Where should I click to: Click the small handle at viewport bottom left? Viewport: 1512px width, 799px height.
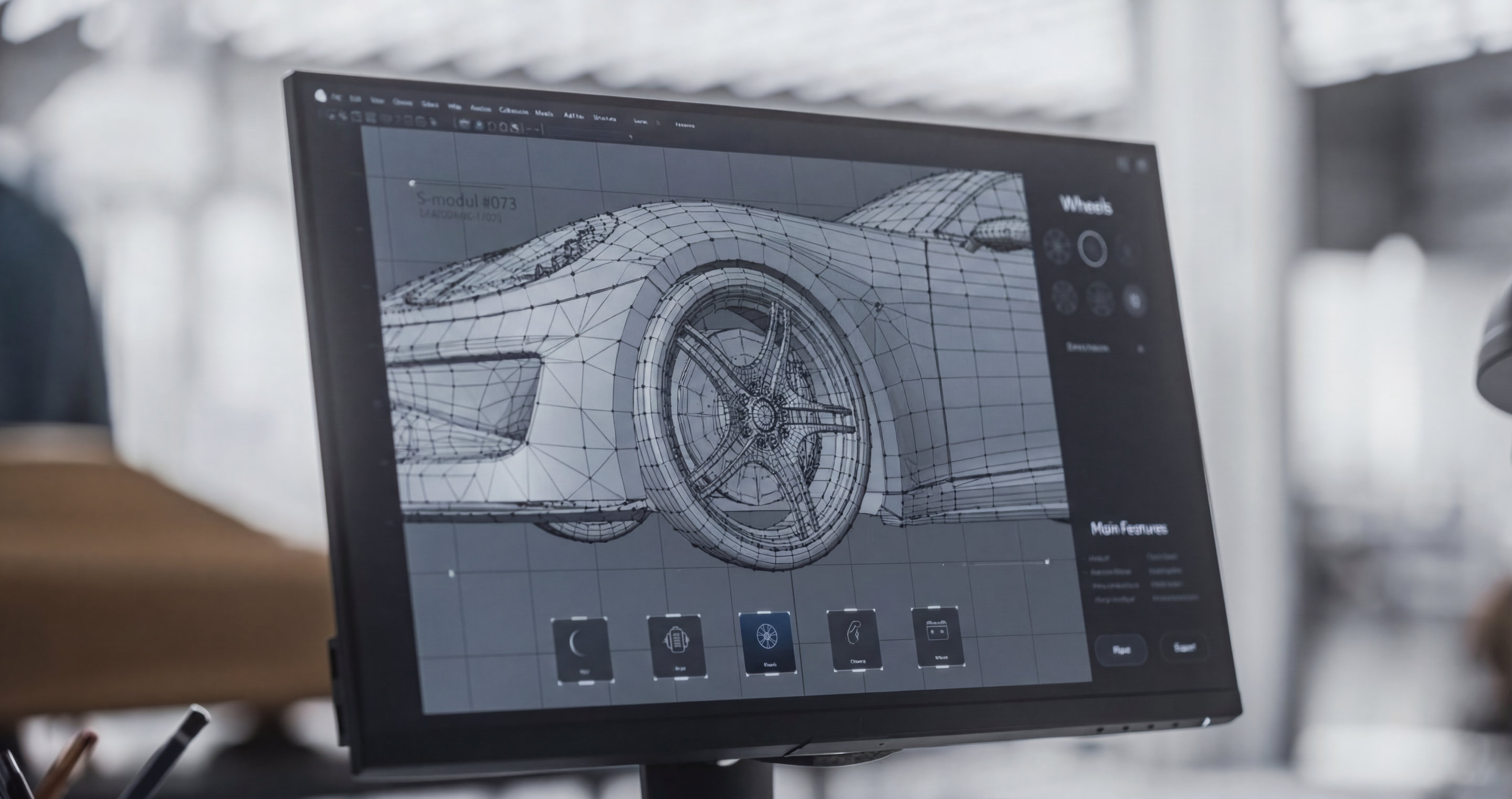point(451,573)
